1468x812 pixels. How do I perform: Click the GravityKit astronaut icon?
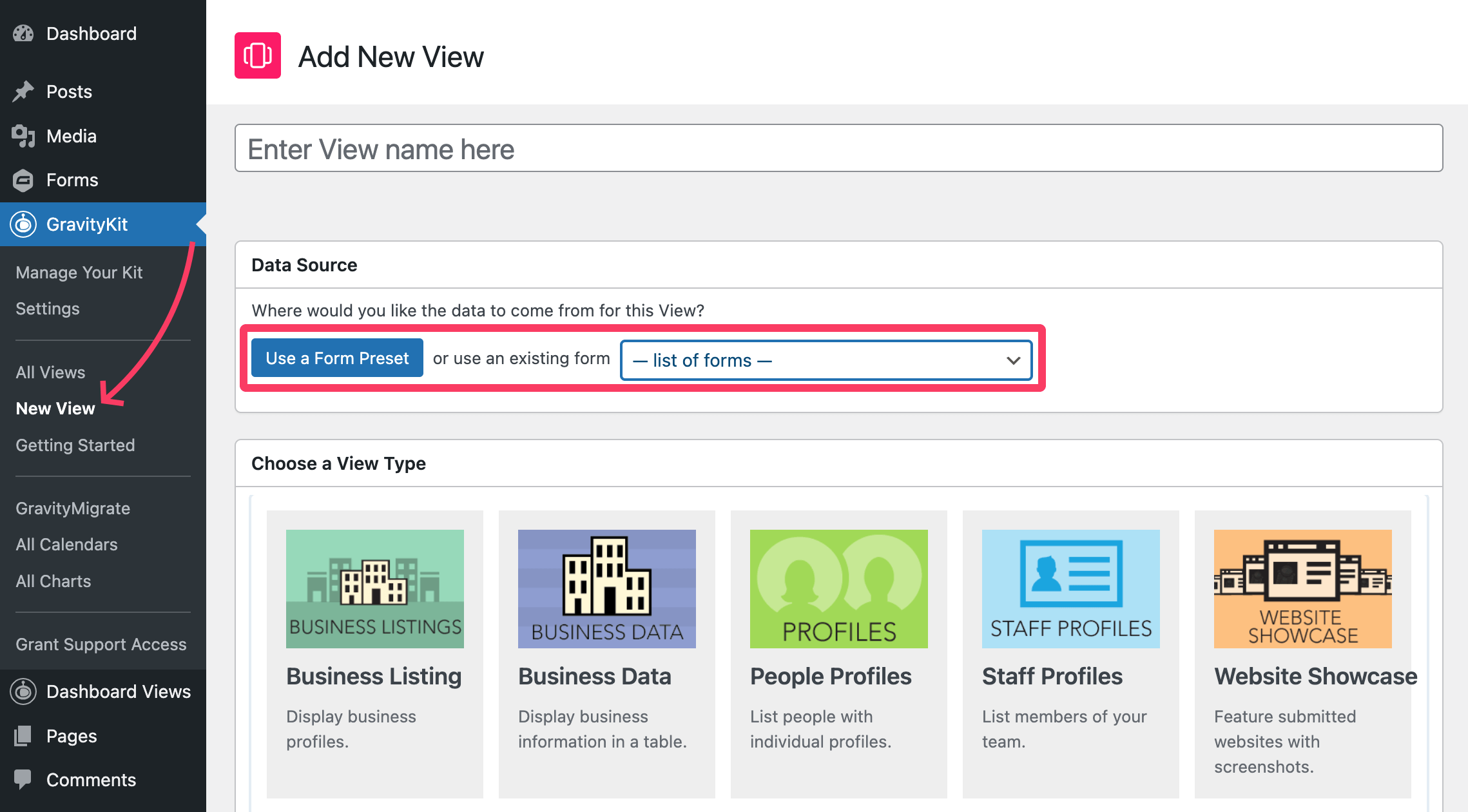(x=23, y=224)
